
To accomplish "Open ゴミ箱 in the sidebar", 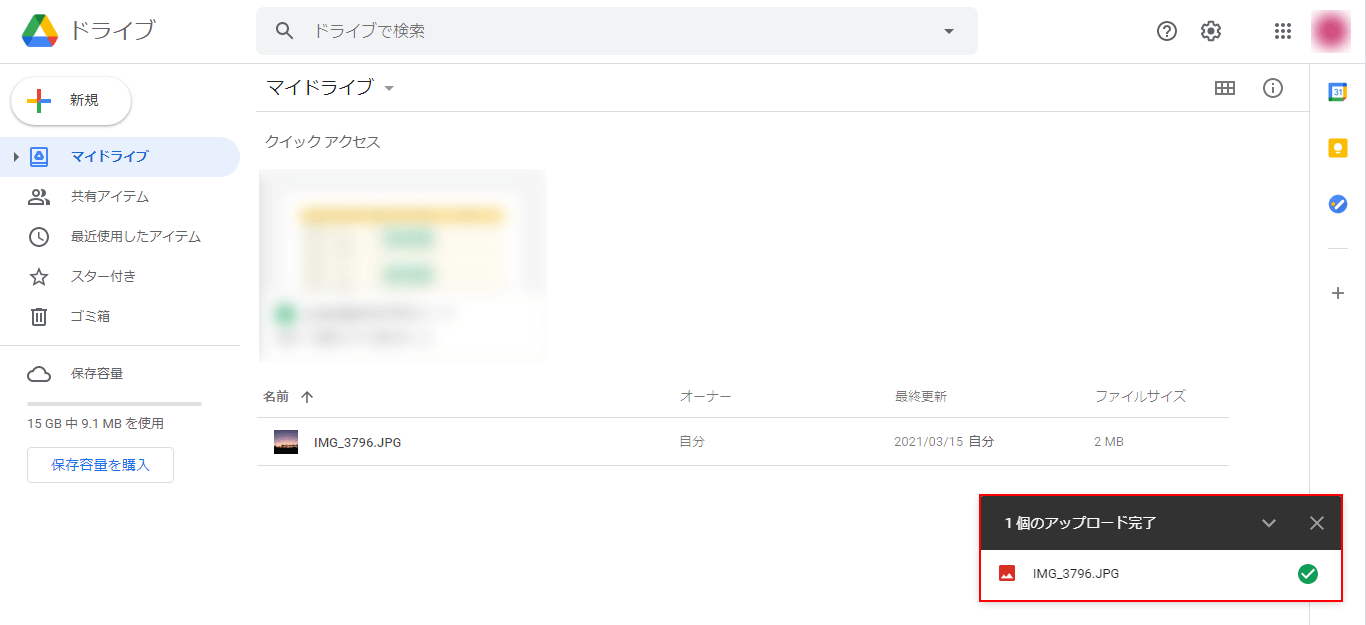I will pos(90,317).
